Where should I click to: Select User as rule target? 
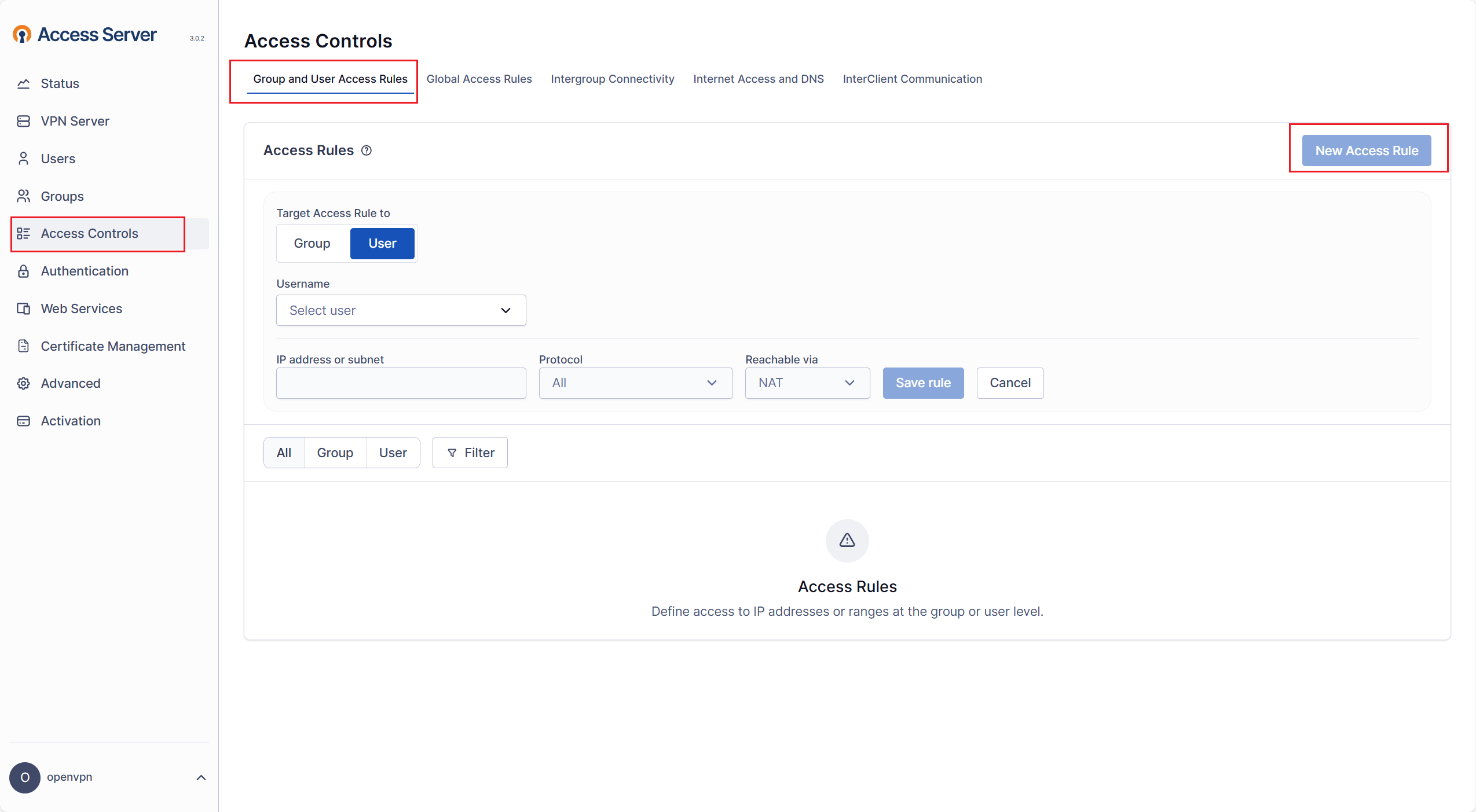click(x=382, y=244)
